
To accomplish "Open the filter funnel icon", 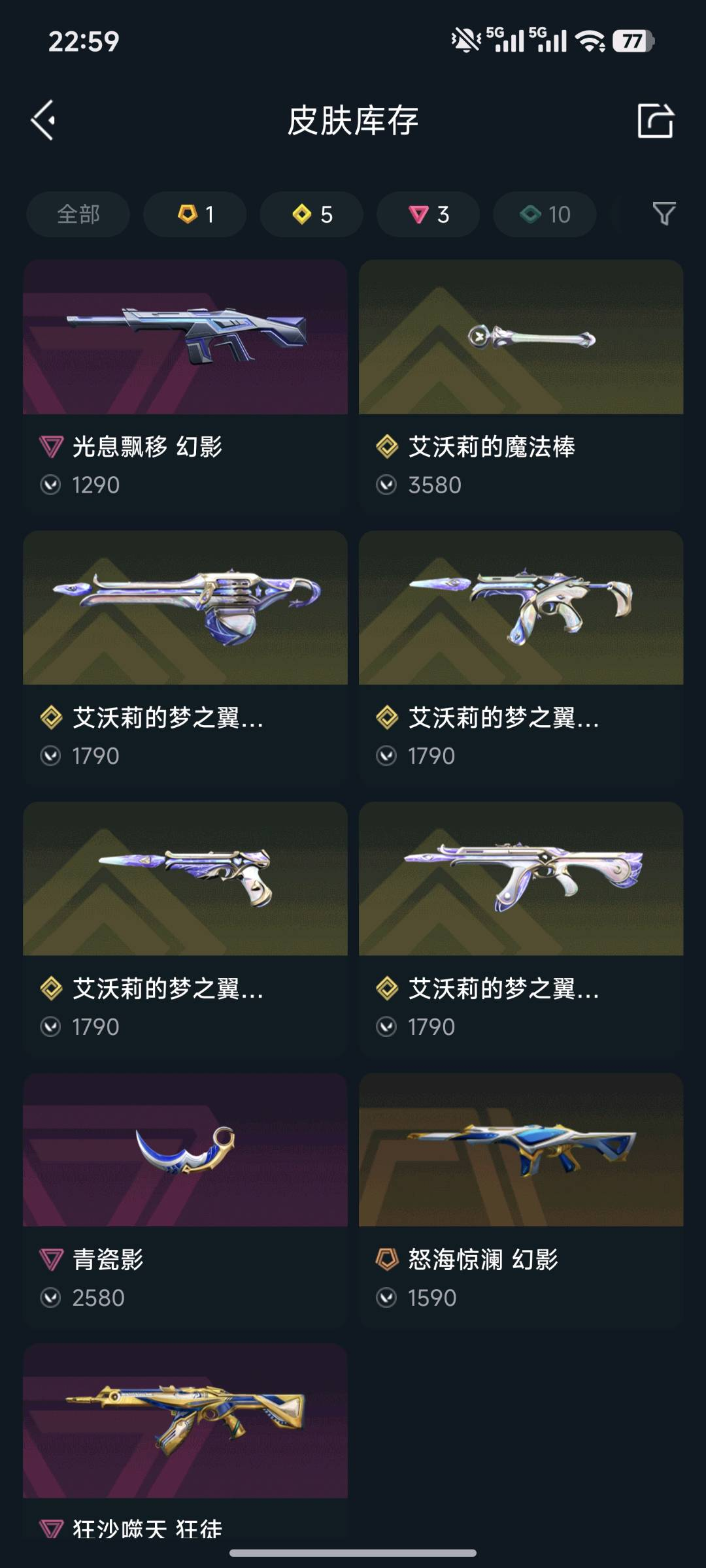I will coord(664,214).
